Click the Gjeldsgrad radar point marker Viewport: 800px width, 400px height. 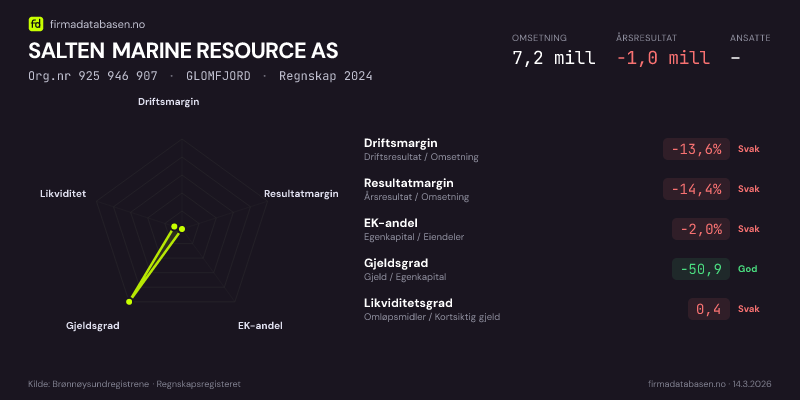point(129,301)
